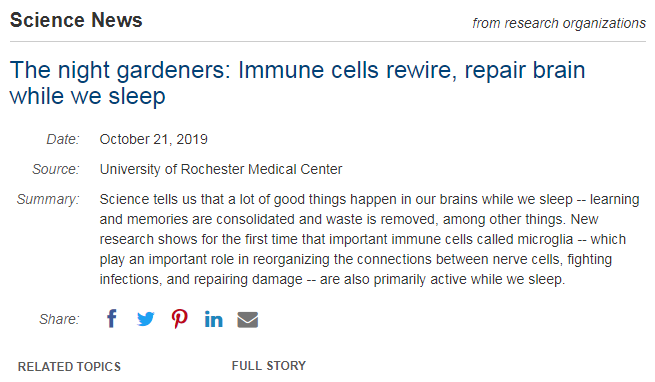Click the October 21, 2019 date
The width and height of the screenshot is (655, 382).
[x=153, y=139]
